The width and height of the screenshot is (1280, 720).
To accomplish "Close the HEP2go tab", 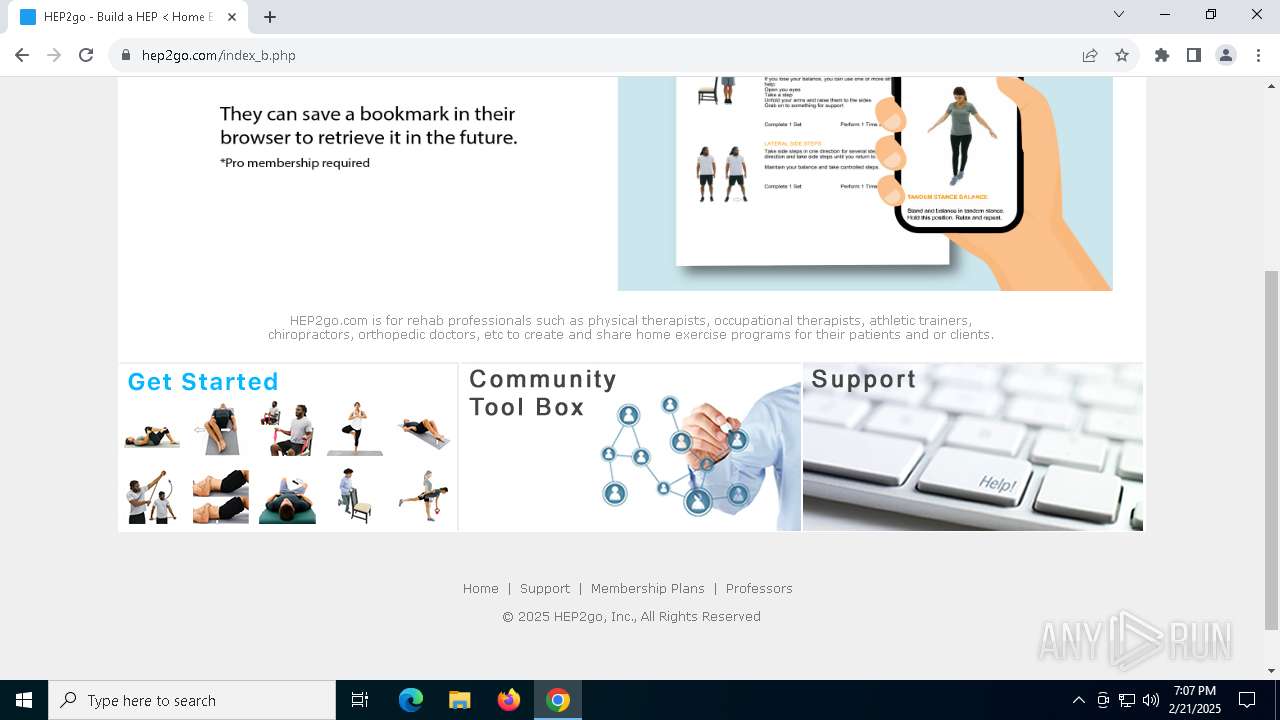I will 232,17.
